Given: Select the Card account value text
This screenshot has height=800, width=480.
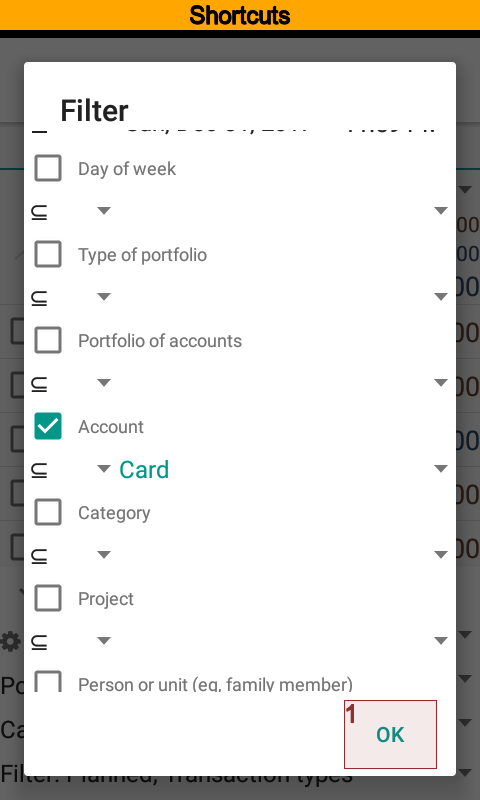Looking at the screenshot, I should [x=144, y=470].
